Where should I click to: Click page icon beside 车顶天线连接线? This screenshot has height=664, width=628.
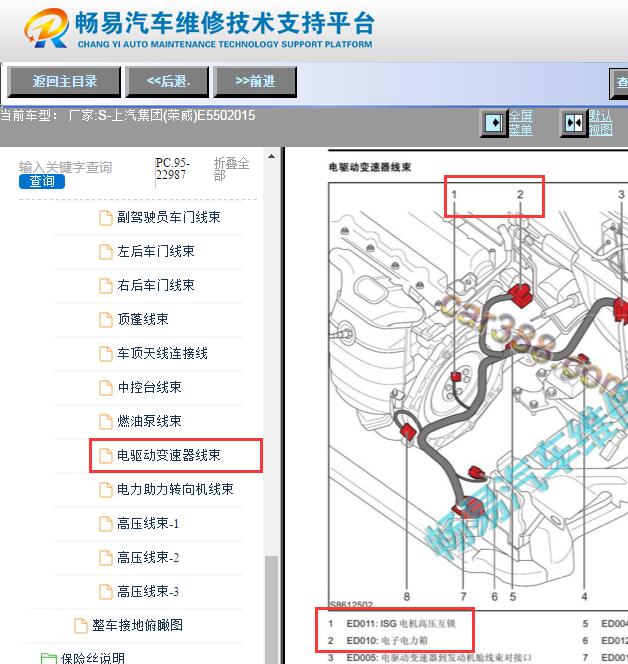[x=105, y=354]
